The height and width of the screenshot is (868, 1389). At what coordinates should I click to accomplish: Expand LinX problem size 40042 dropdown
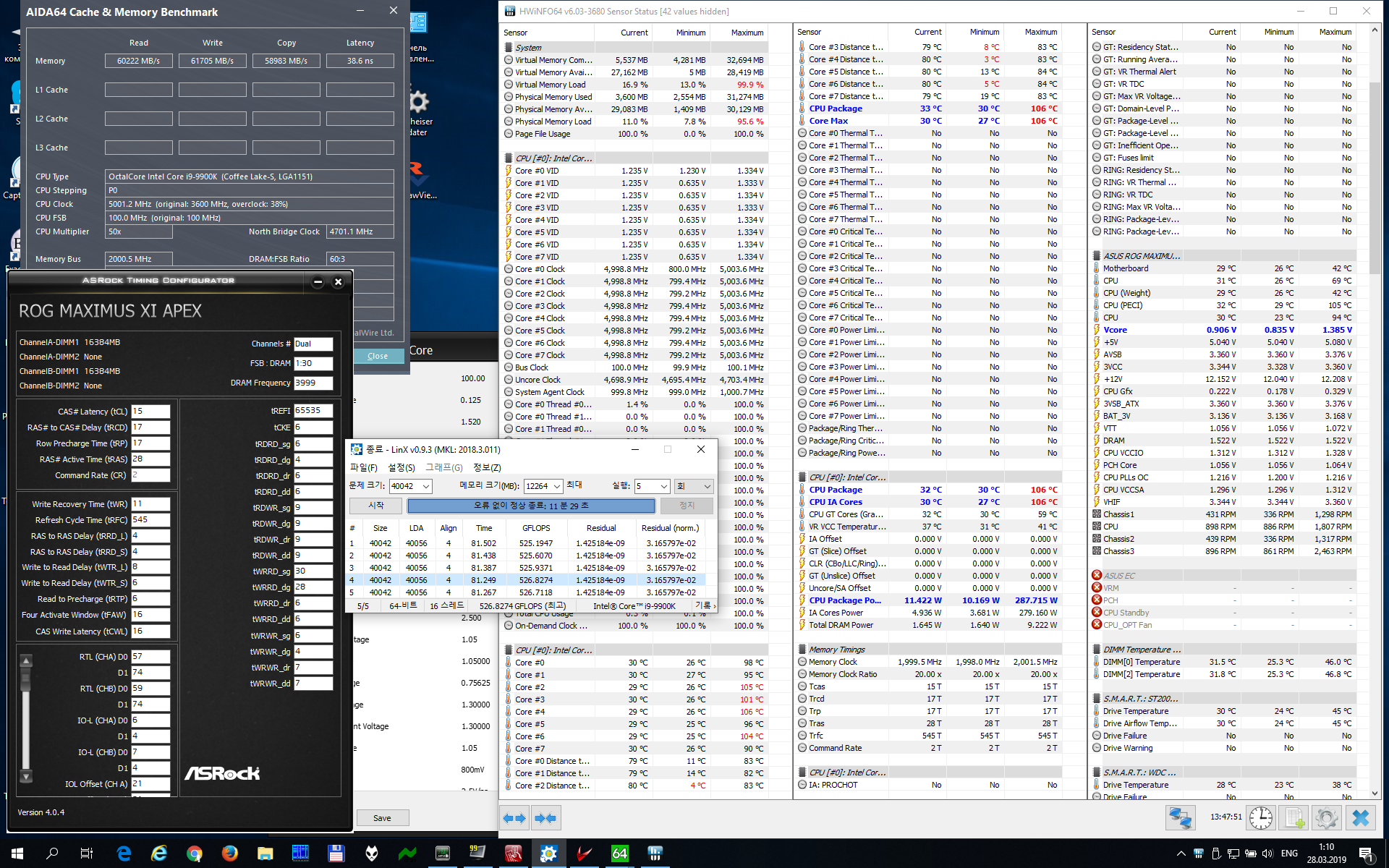pos(426,486)
